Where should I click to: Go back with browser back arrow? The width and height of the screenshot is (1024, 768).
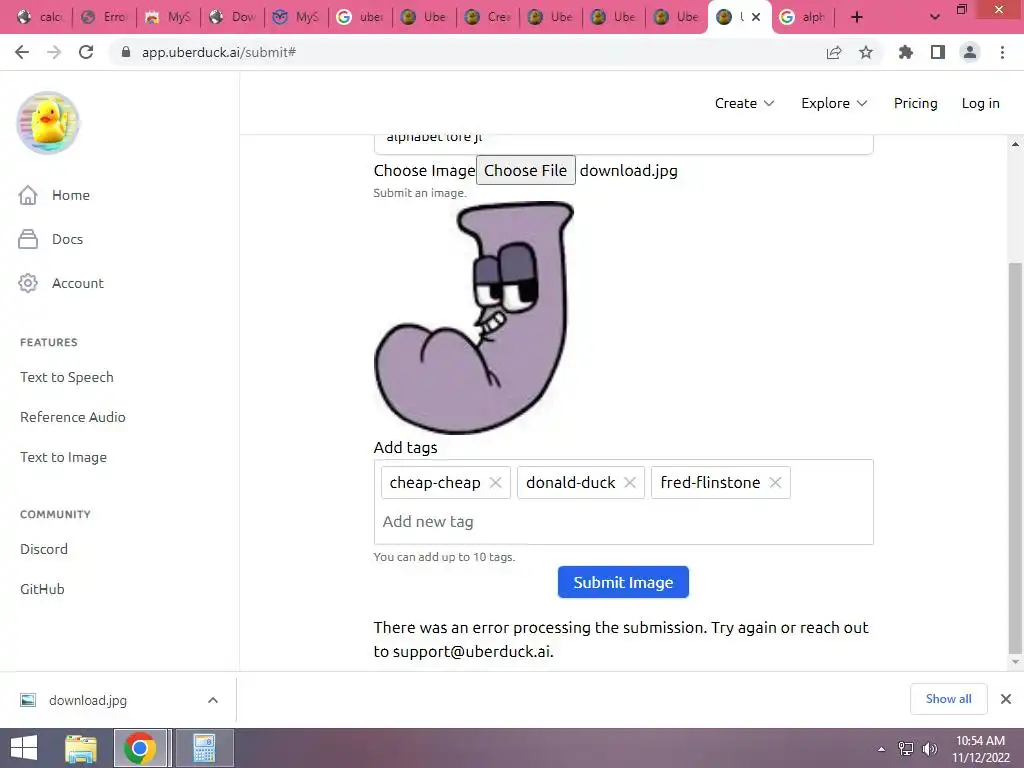coord(22,52)
